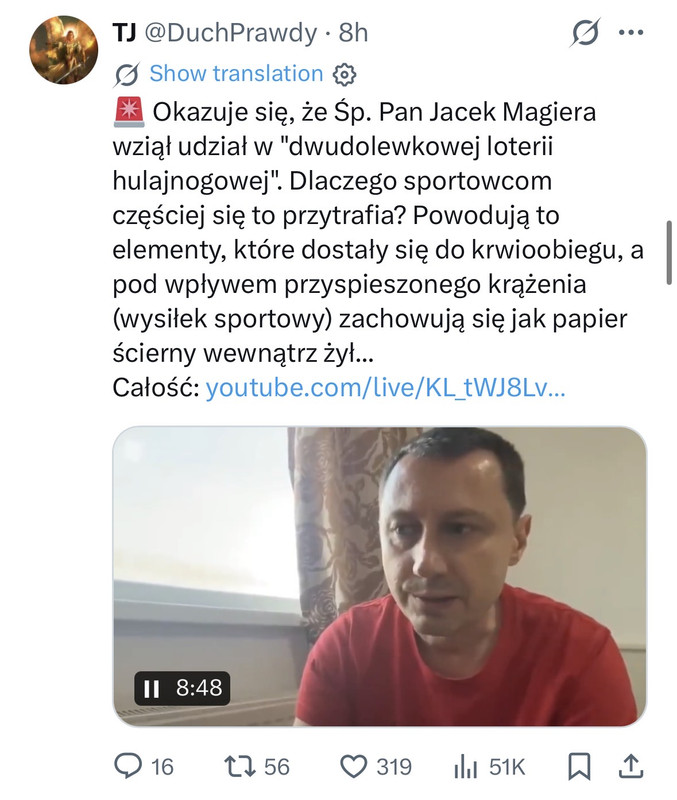
Task: Click the 8:48 video time indicator
Action: click(199, 688)
